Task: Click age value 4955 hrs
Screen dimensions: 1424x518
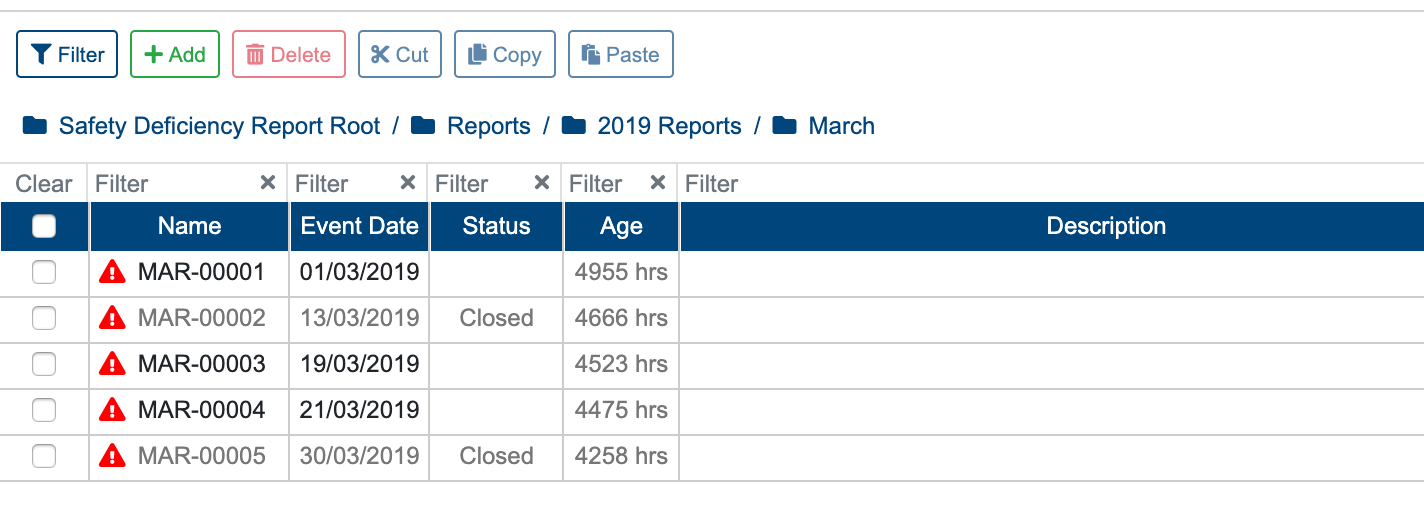Action: 621,272
